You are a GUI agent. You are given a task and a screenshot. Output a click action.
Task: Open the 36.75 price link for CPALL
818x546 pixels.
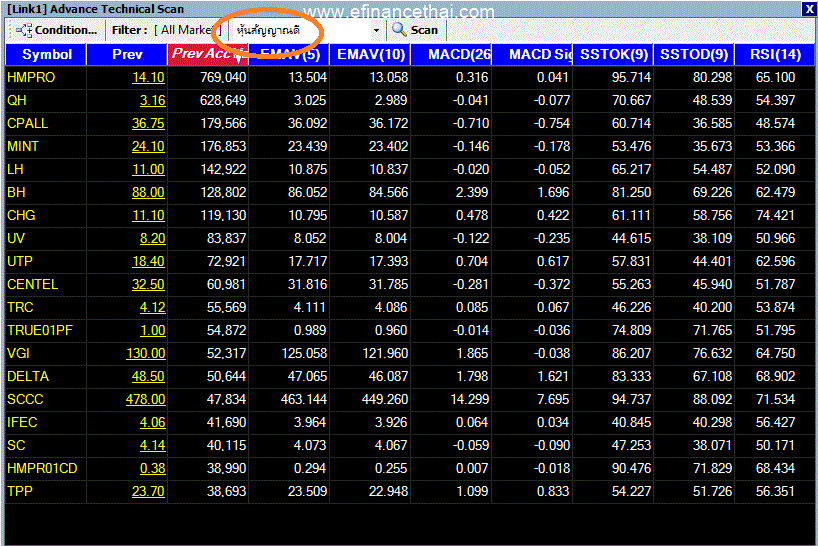pos(148,123)
